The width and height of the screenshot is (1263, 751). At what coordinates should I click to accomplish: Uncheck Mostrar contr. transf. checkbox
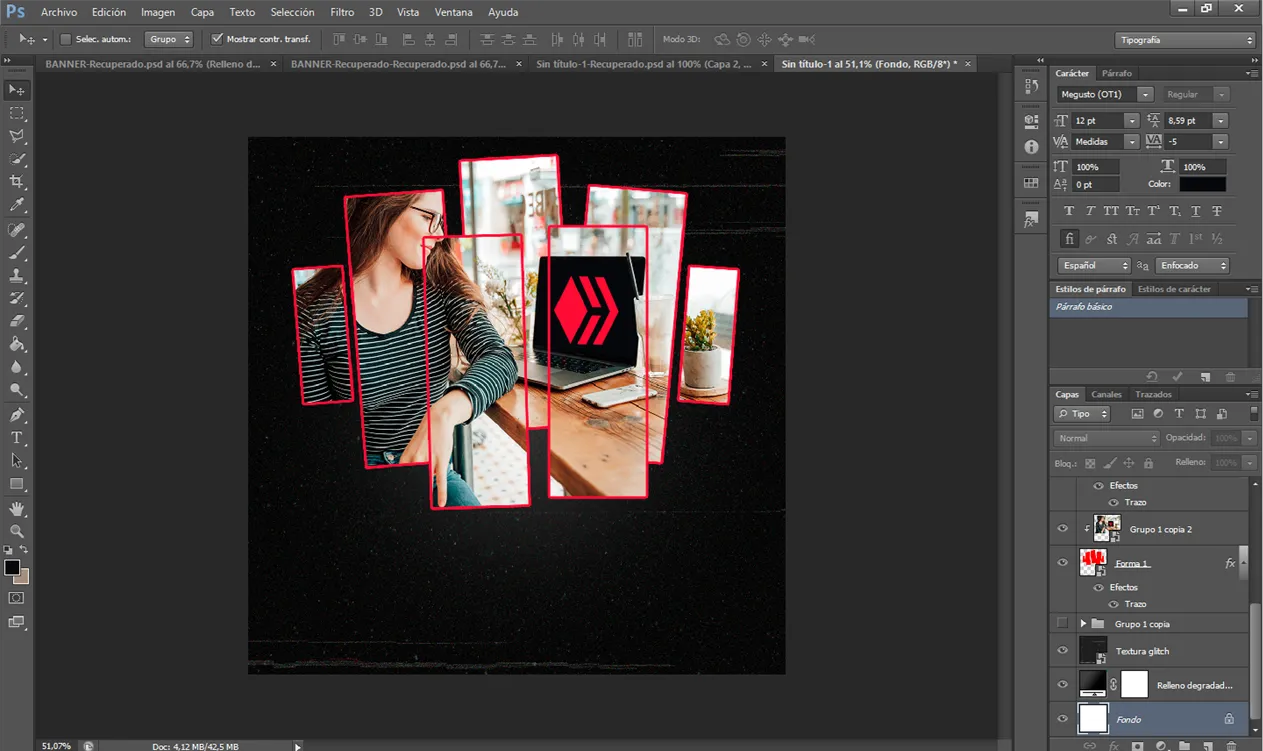coord(217,39)
